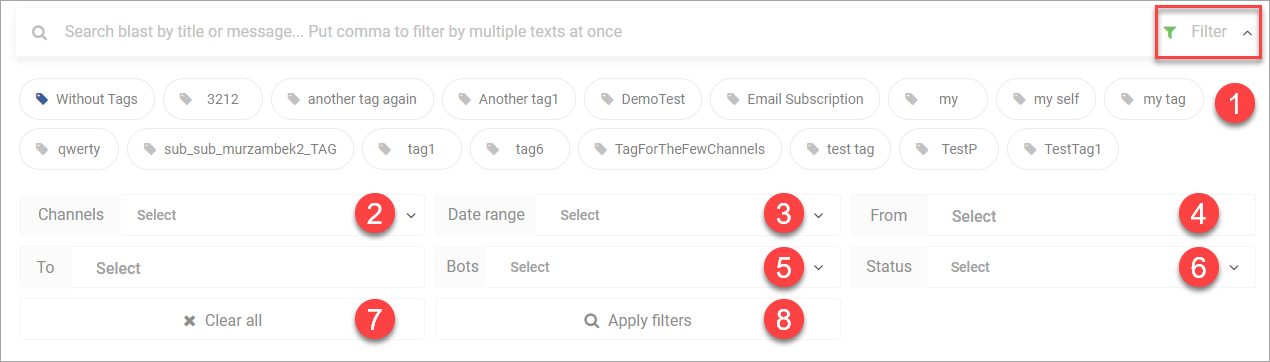Select the "TagForTheFewChannels" tag

(x=679, y=149)
